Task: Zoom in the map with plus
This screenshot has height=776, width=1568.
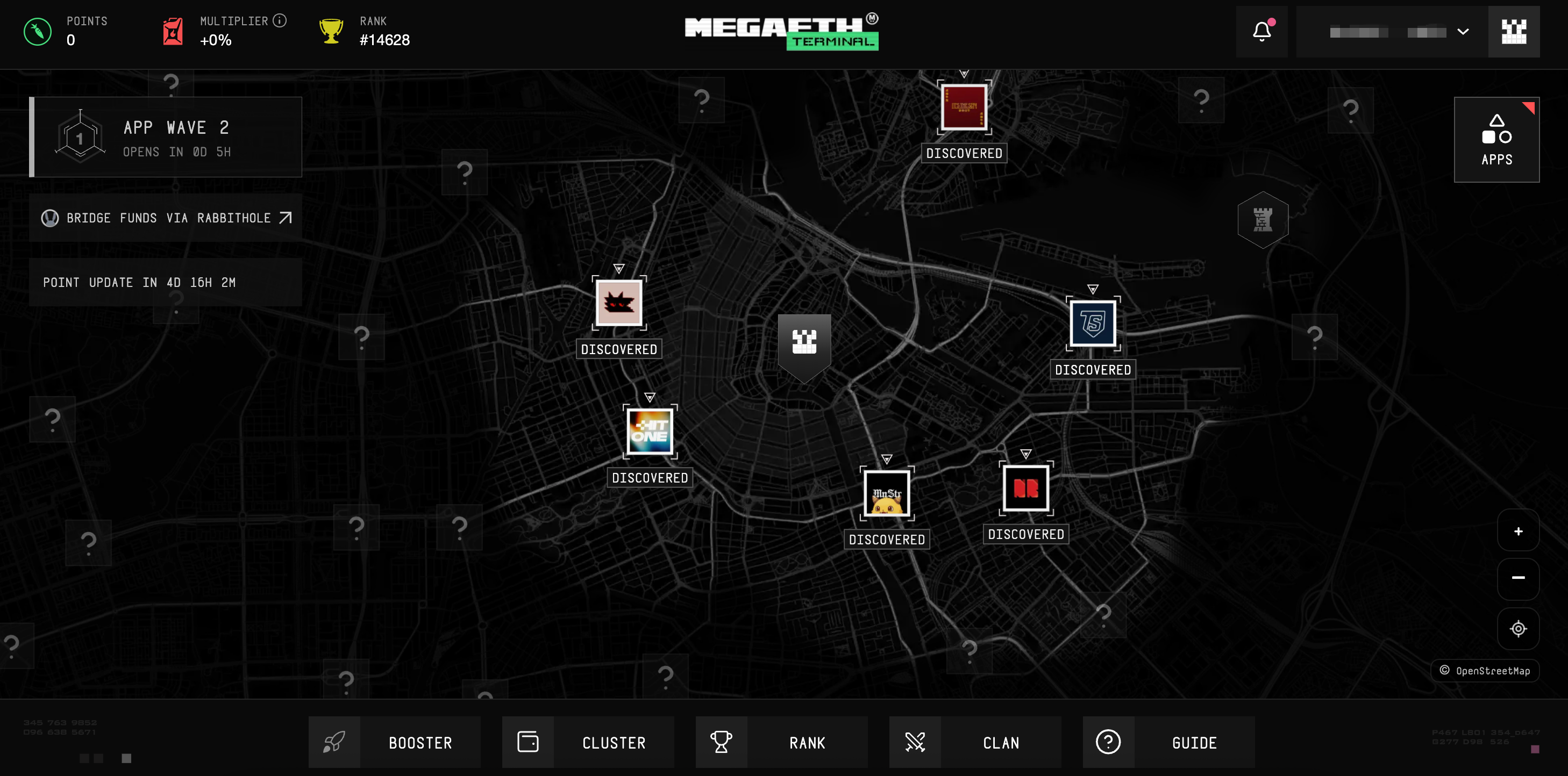Action: point(1517,531)
